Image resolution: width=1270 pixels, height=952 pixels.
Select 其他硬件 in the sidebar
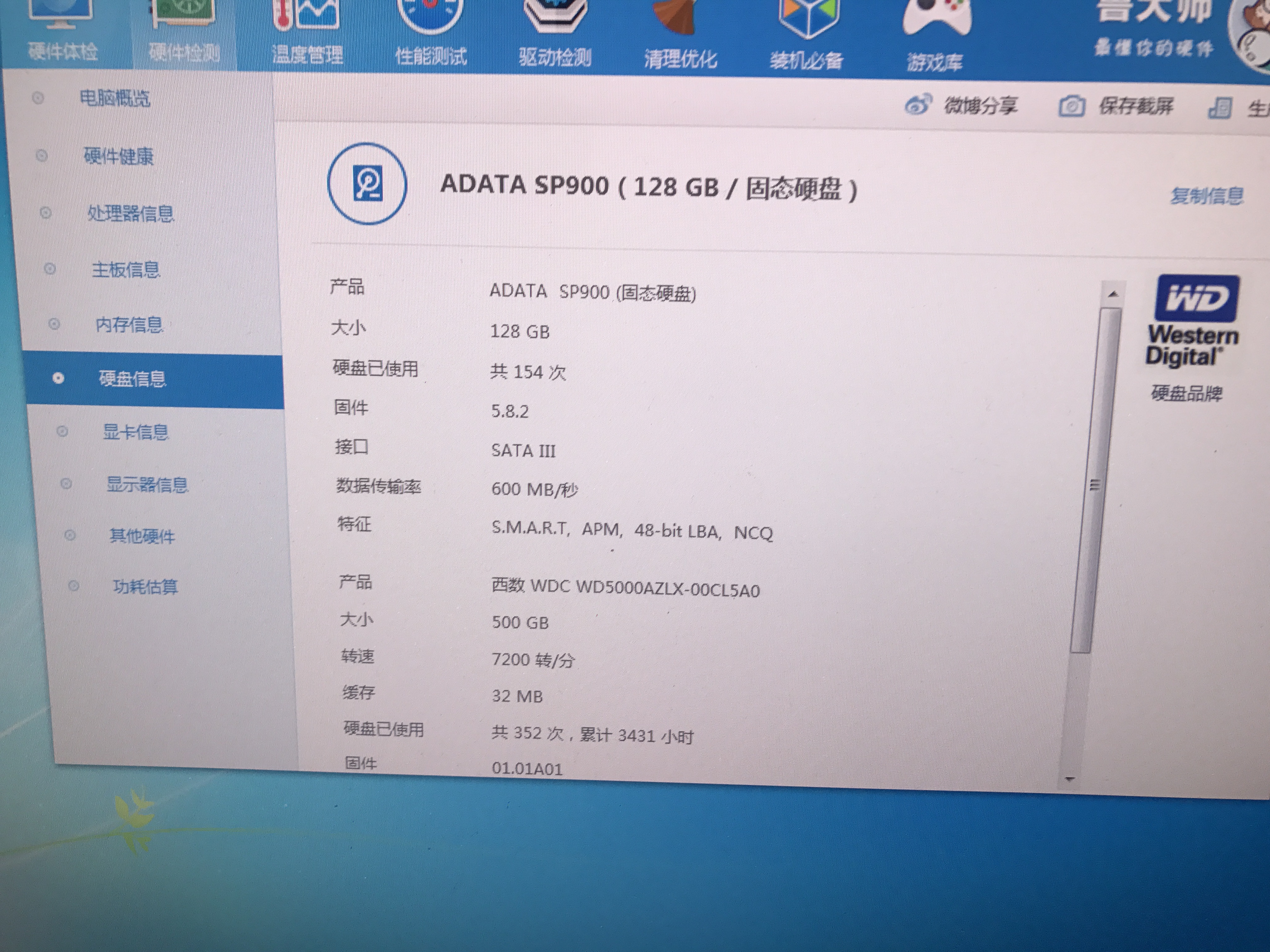tap(142, 536)
